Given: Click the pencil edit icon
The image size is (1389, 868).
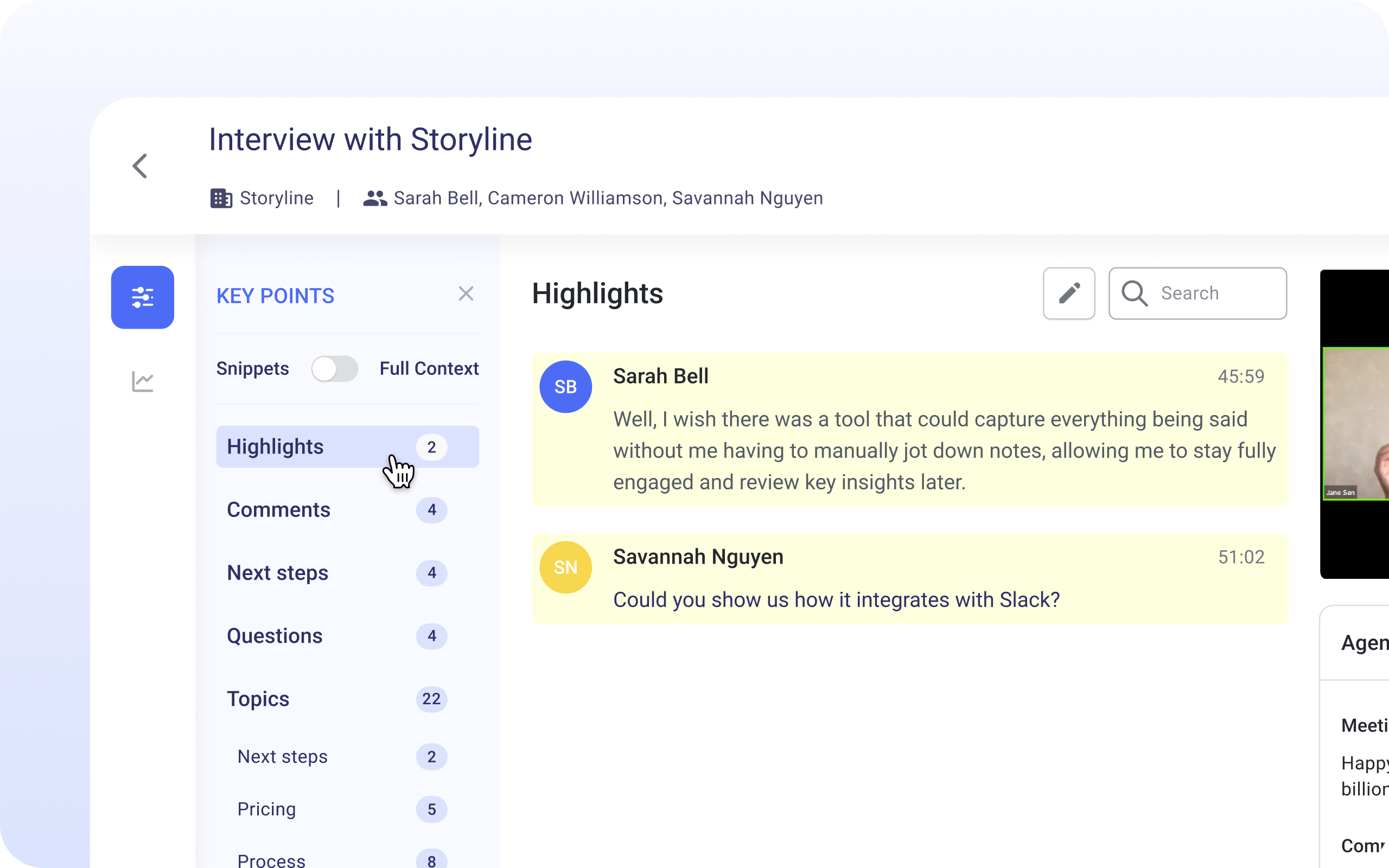Looking at the screenshot, I should pos(1069,293).
